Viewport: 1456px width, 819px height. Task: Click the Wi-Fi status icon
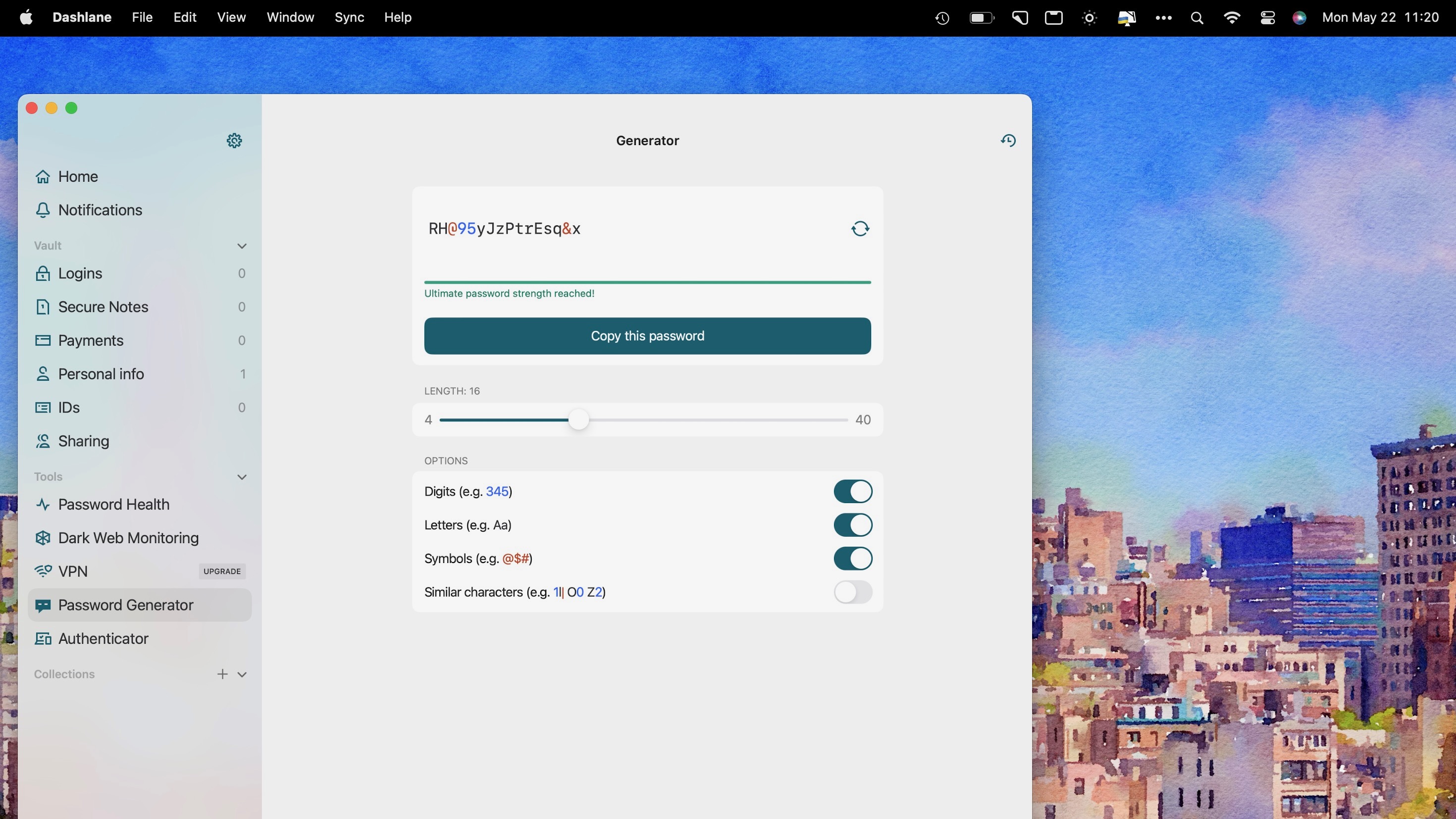click(x=1232, y=17)
